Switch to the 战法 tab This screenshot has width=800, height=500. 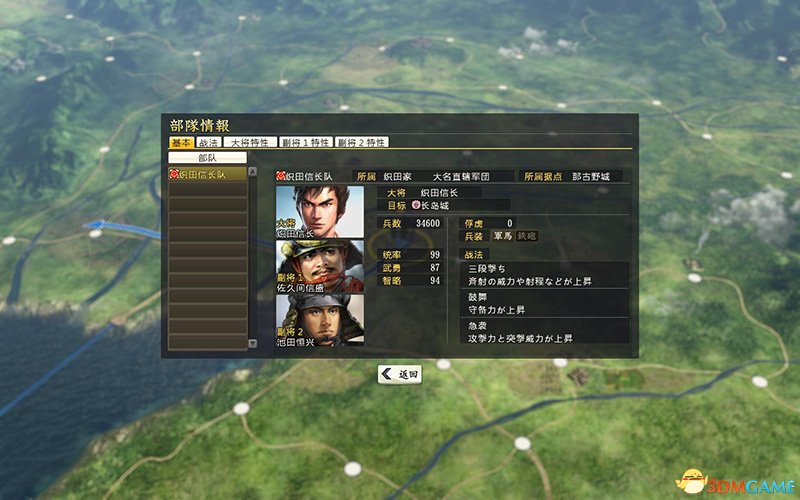pos(209,142)
